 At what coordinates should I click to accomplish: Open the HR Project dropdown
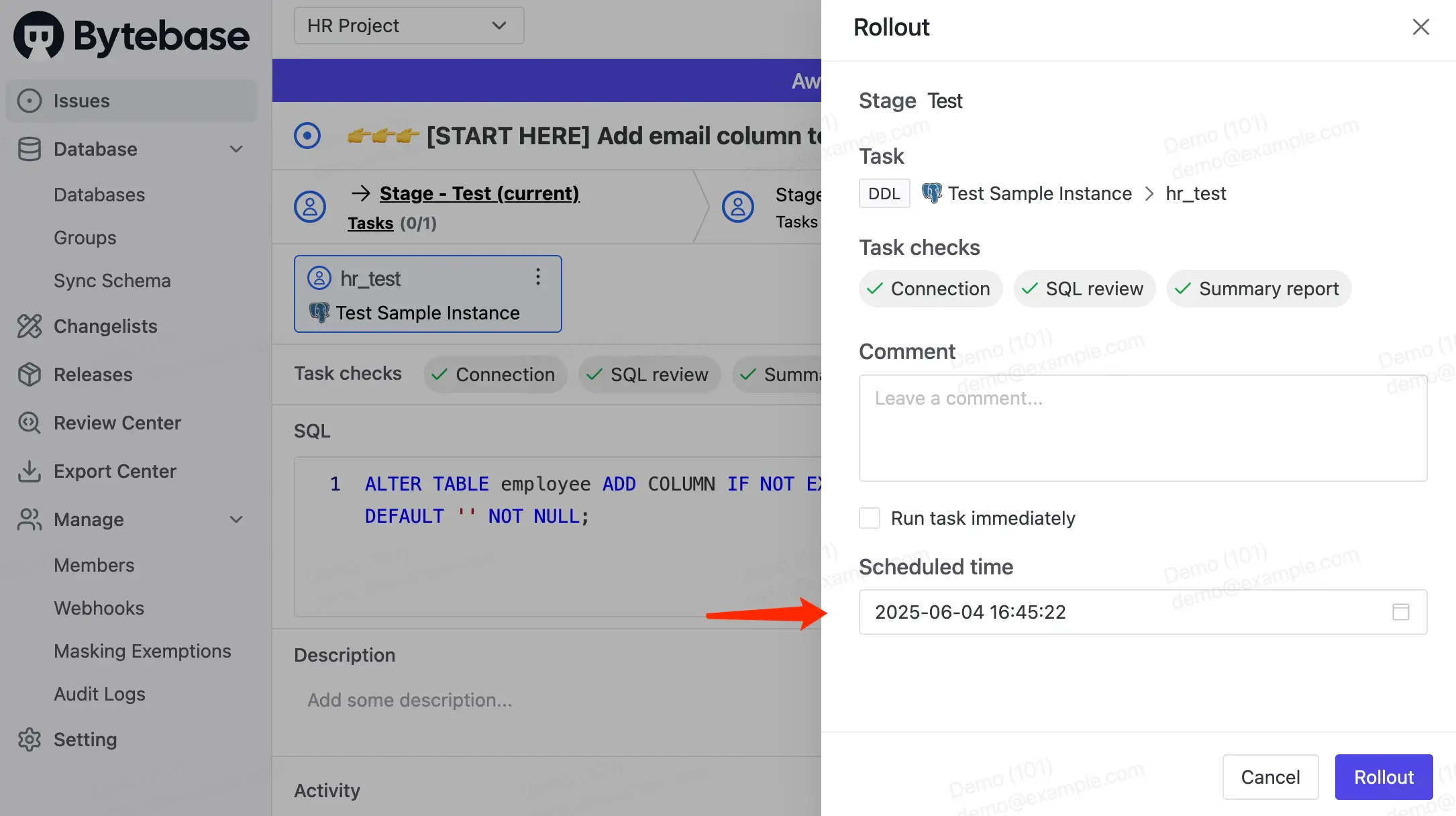click(x=409, y=25)
